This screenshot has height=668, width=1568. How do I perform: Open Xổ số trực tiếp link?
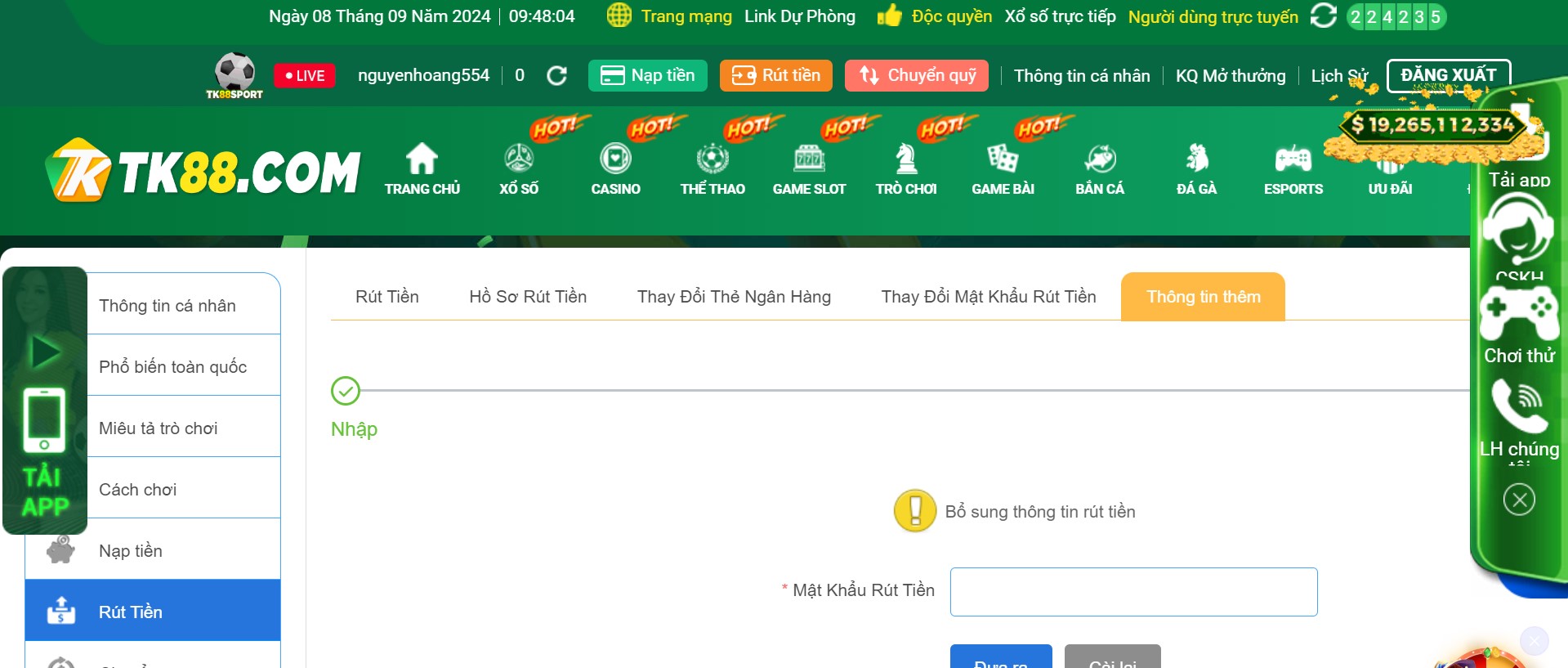coord(1060,16)
